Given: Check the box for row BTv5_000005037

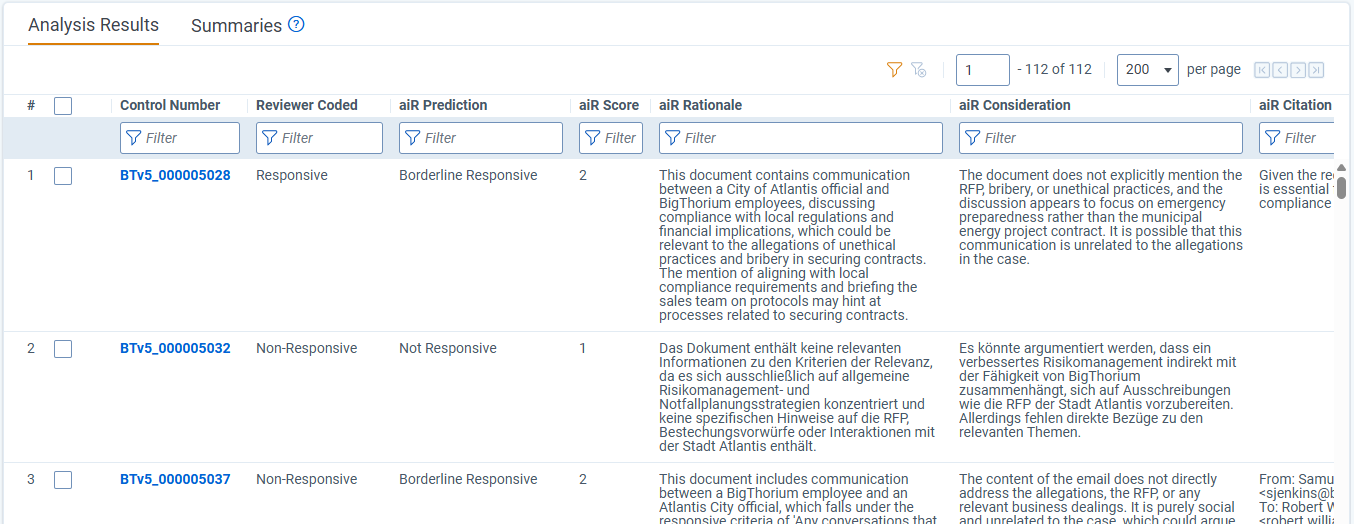Looking at the screenshot, I should coord(63,480).
